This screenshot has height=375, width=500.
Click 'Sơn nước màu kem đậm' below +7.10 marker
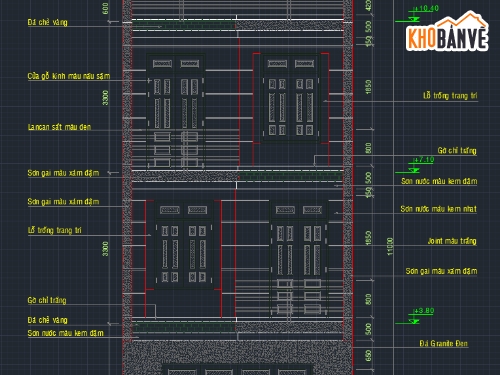point(439,181)
